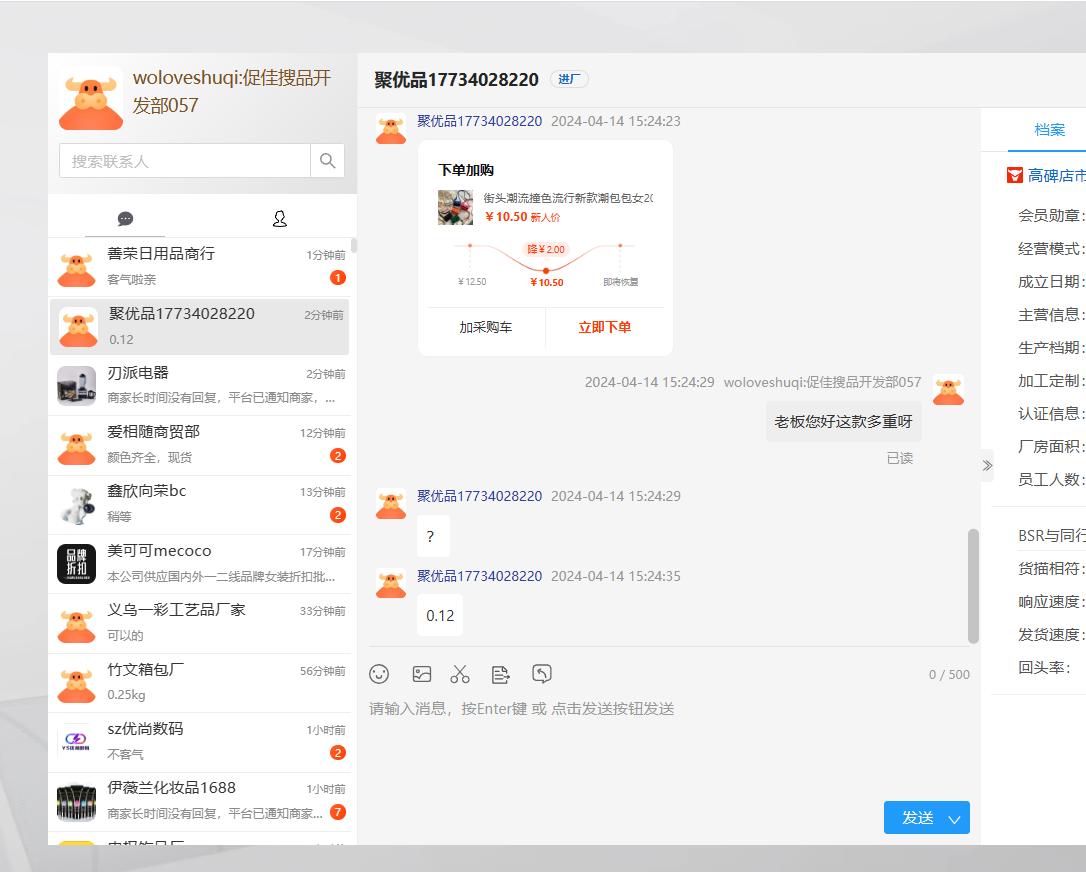Click the send image icon

tap(422, 674)
